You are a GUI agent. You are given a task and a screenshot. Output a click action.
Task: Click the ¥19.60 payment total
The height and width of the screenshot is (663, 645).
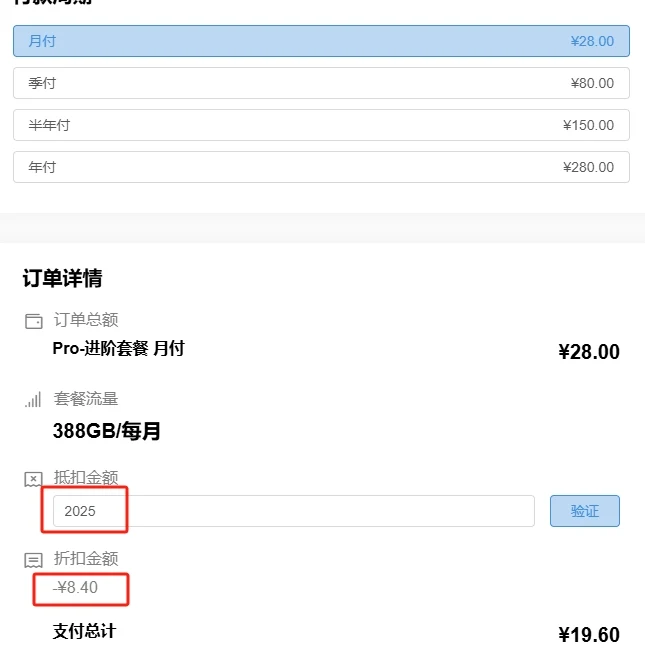588,635
